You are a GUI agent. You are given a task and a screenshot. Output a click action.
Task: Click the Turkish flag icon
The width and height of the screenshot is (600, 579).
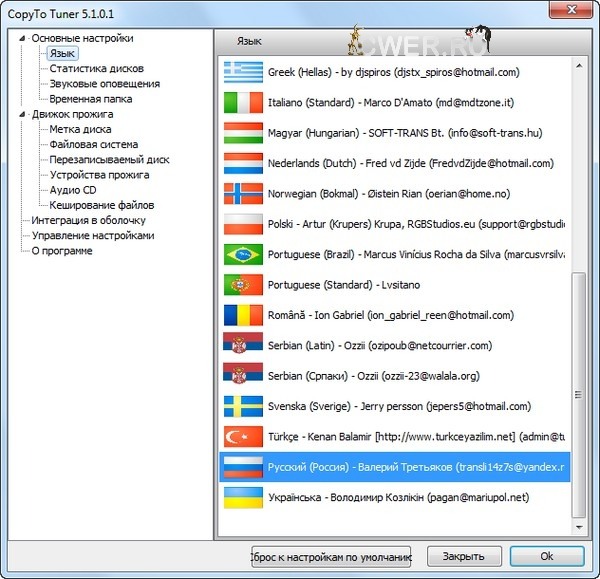[x=241, y=437]
